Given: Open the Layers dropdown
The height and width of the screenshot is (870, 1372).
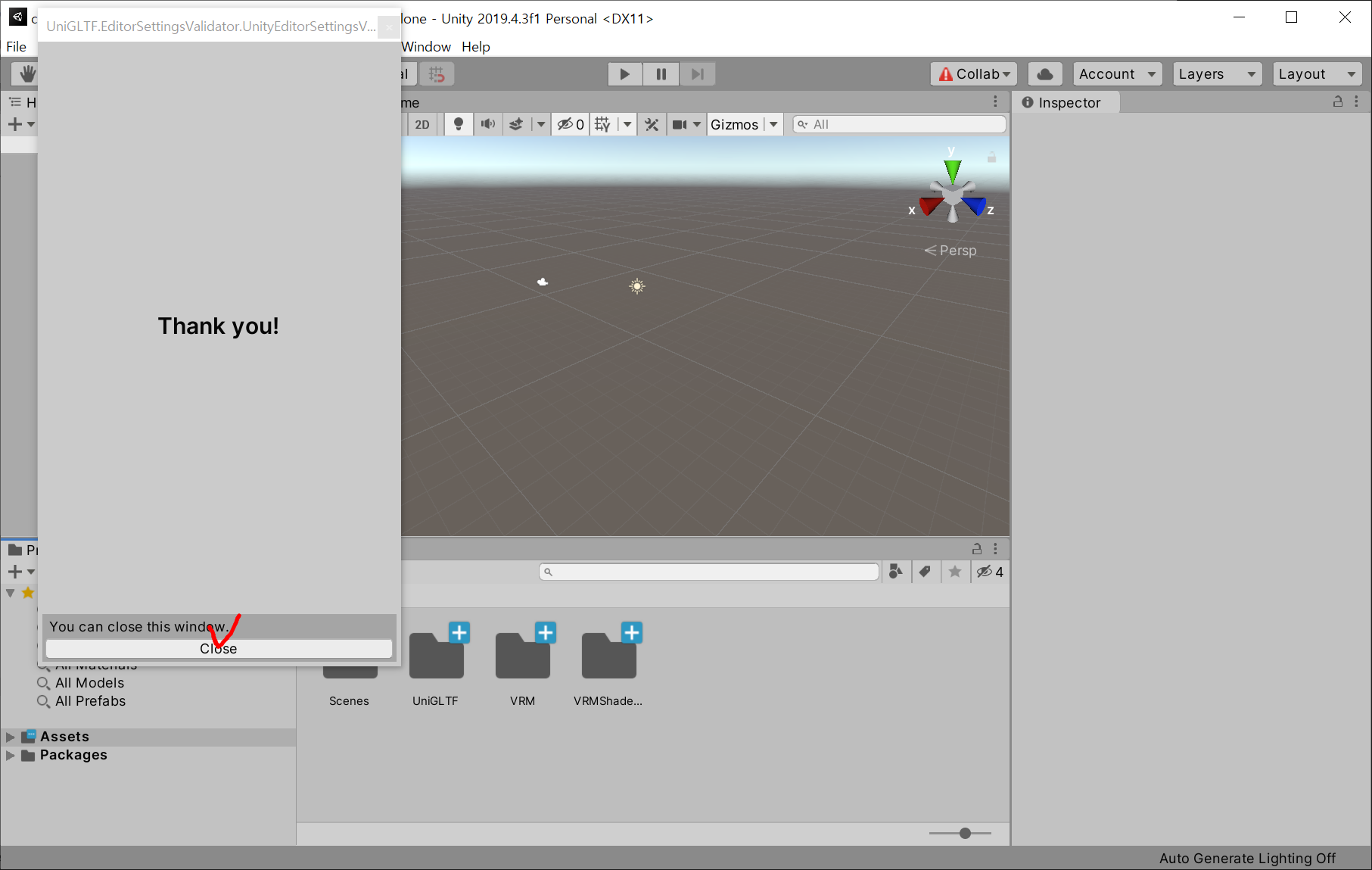Looking at the screenshot, I should click(x=1217, y=74).
